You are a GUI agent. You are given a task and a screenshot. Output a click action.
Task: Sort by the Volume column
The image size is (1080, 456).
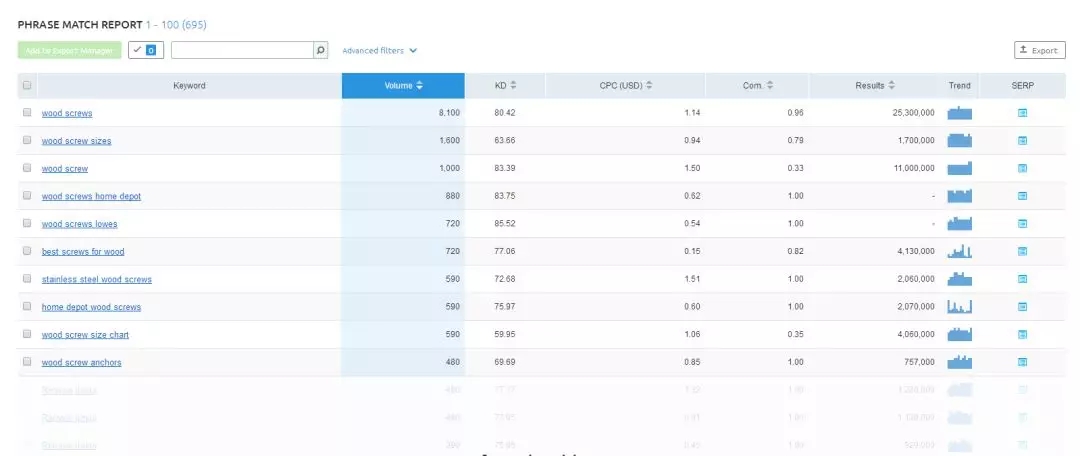pos(403,86)
